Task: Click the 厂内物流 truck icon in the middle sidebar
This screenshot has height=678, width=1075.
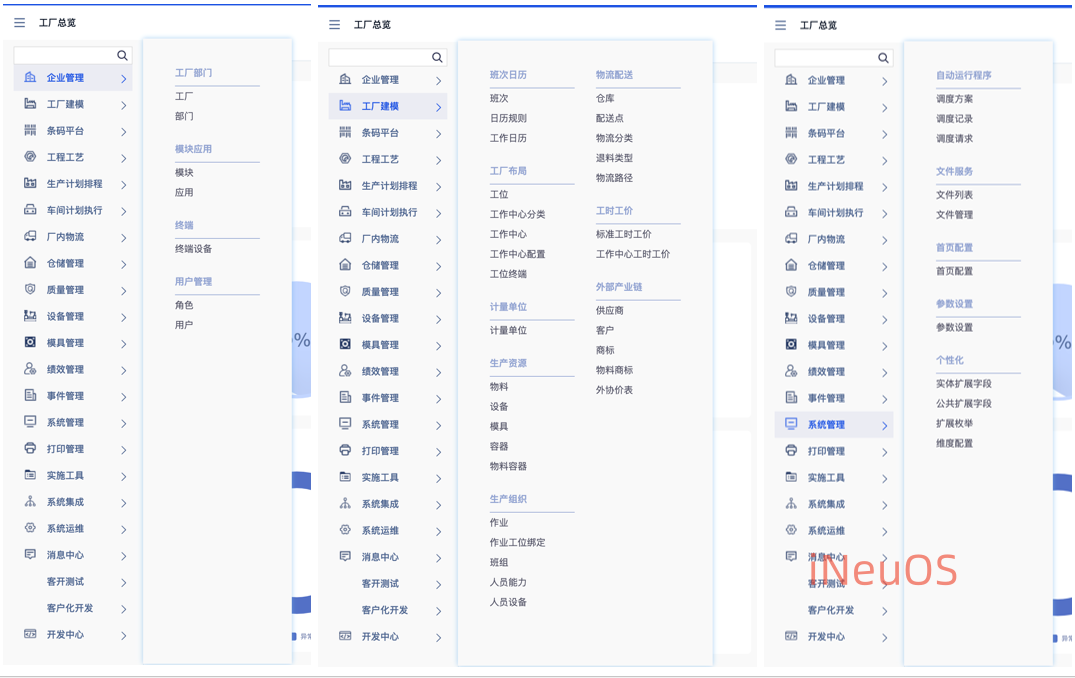Action: (x=345, y=239)
